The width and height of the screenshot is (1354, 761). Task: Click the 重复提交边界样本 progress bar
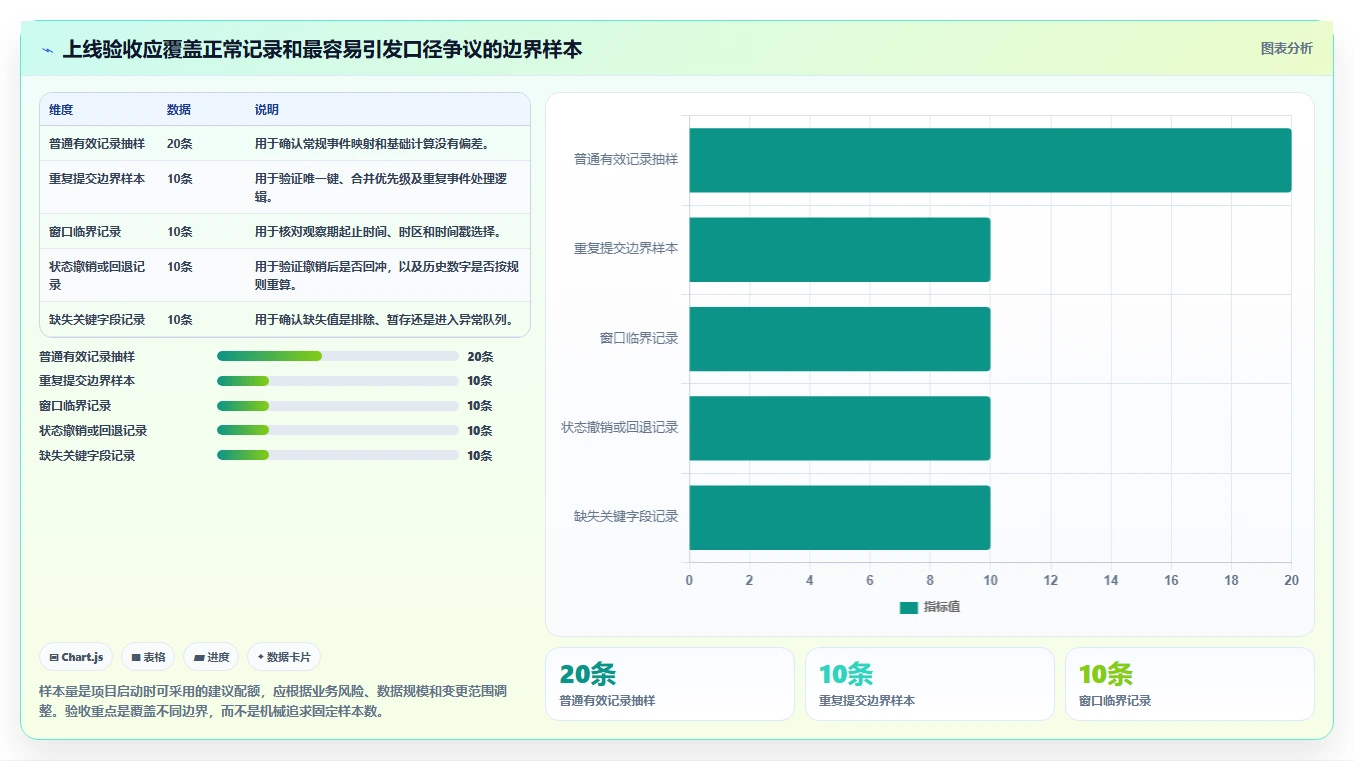click(338, 381)
